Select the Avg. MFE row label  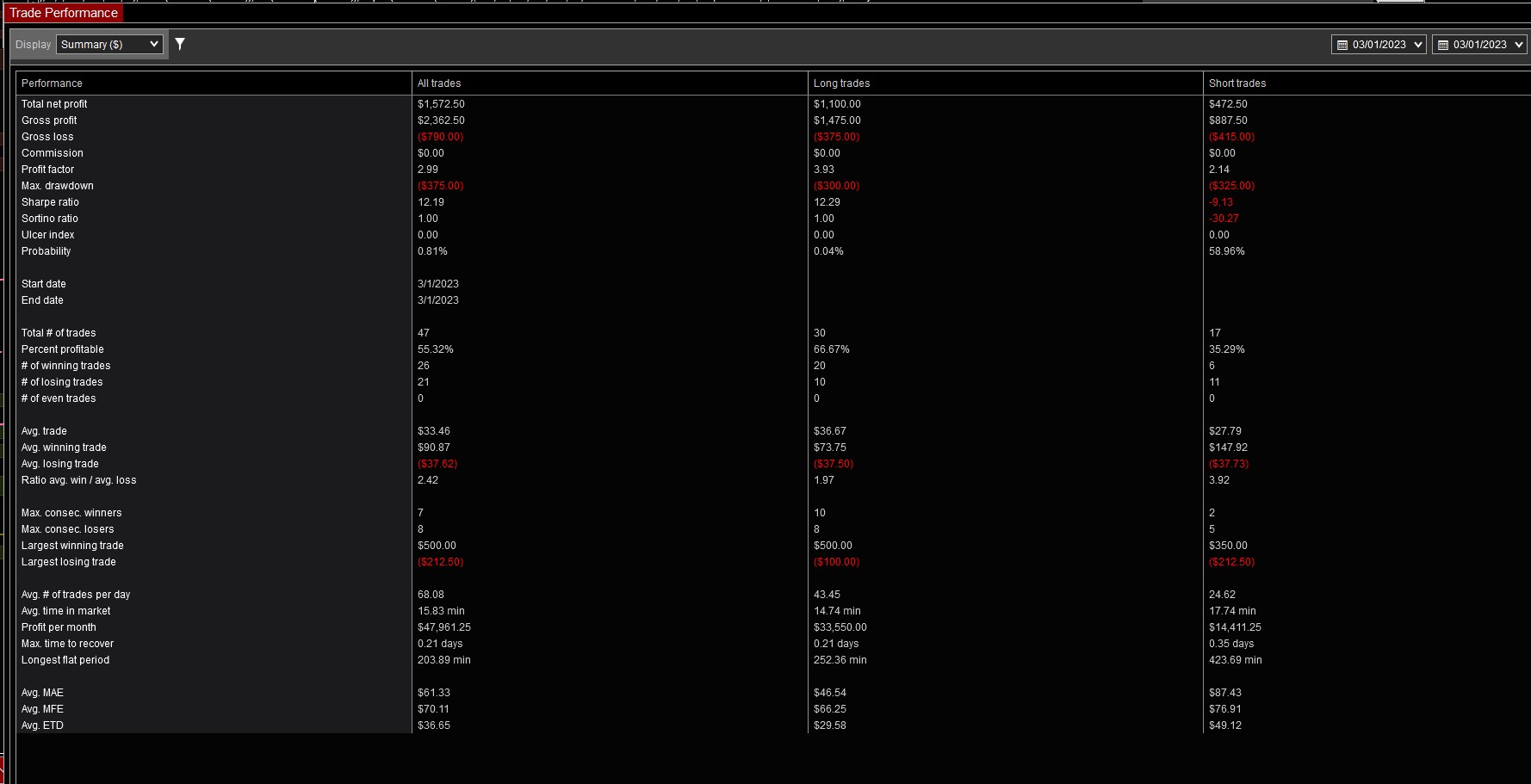coord(42,709)
